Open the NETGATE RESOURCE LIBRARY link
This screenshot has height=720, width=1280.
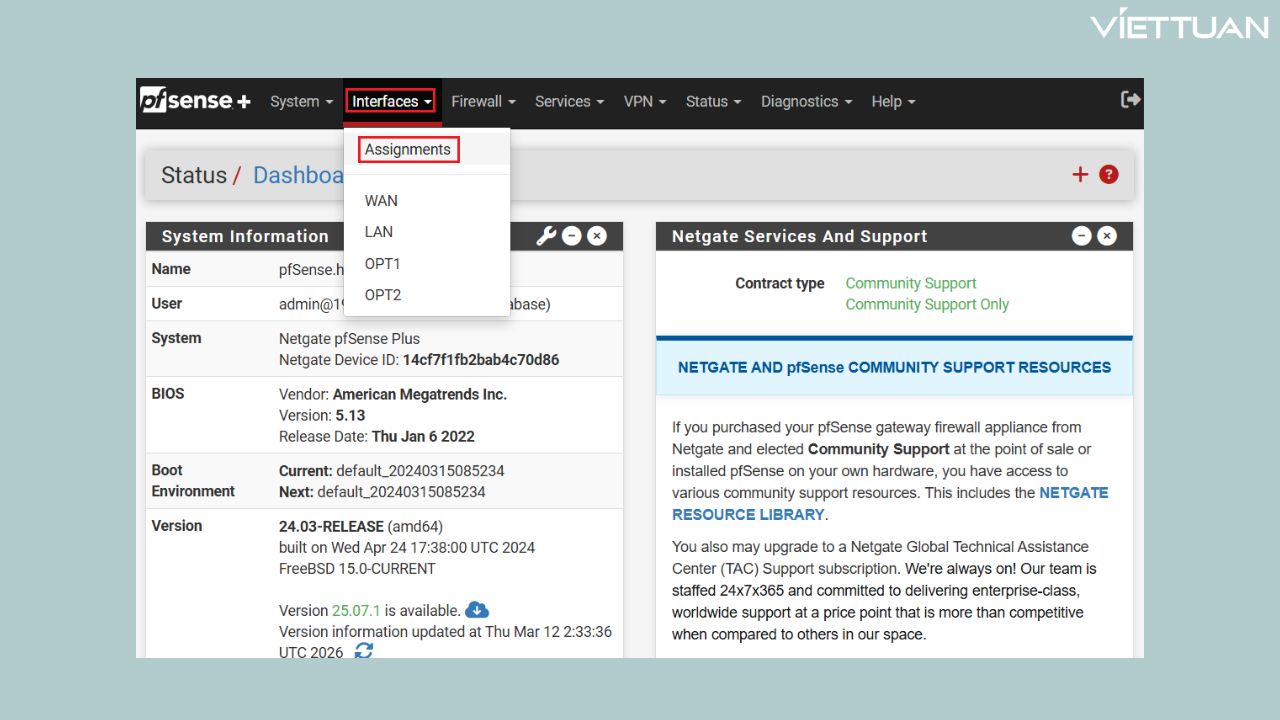(748, 514)
